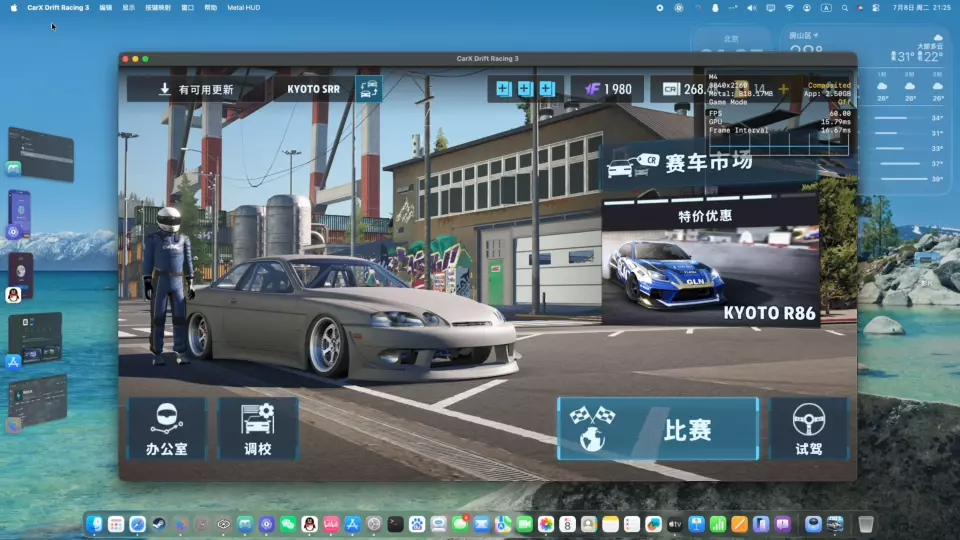Open Messages in the Dock

point(460,524)
